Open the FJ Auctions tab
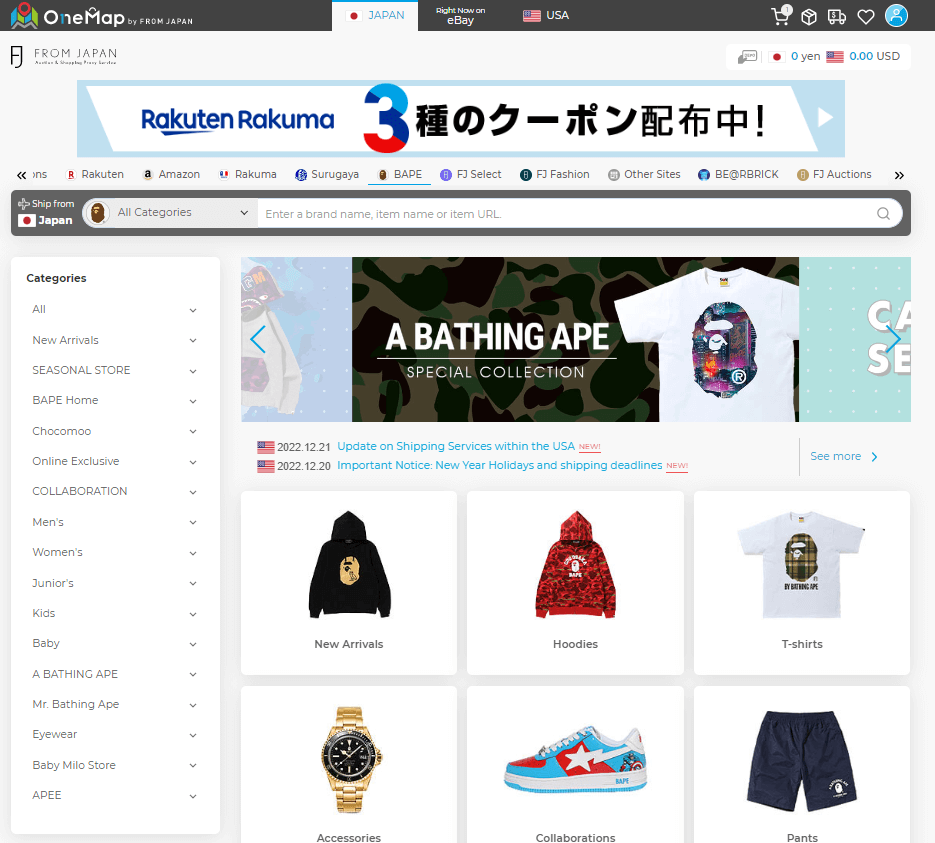This screenshot has height=843, width=935. [834, 175]
